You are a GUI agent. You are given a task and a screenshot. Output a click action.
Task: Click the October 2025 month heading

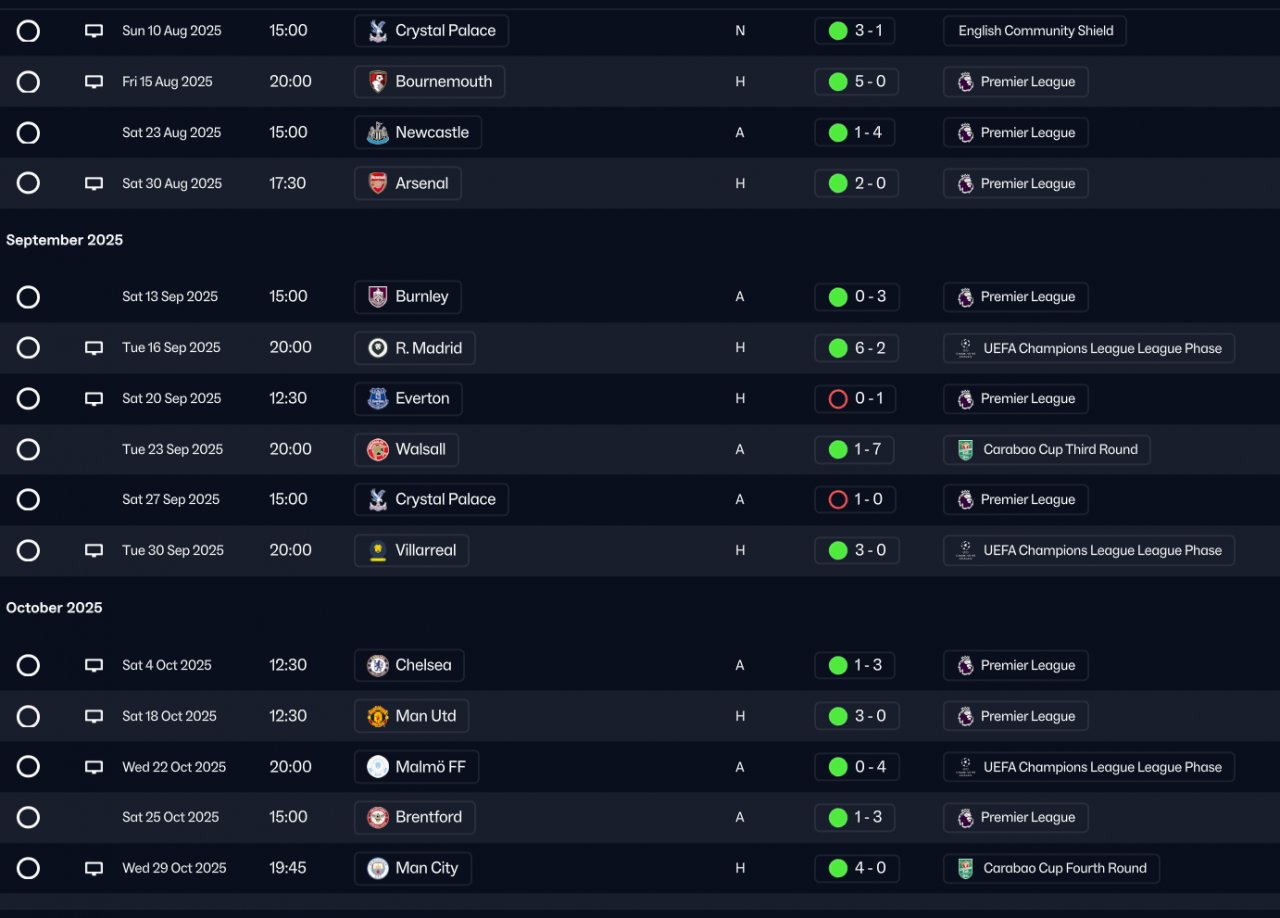coord(54,608)
